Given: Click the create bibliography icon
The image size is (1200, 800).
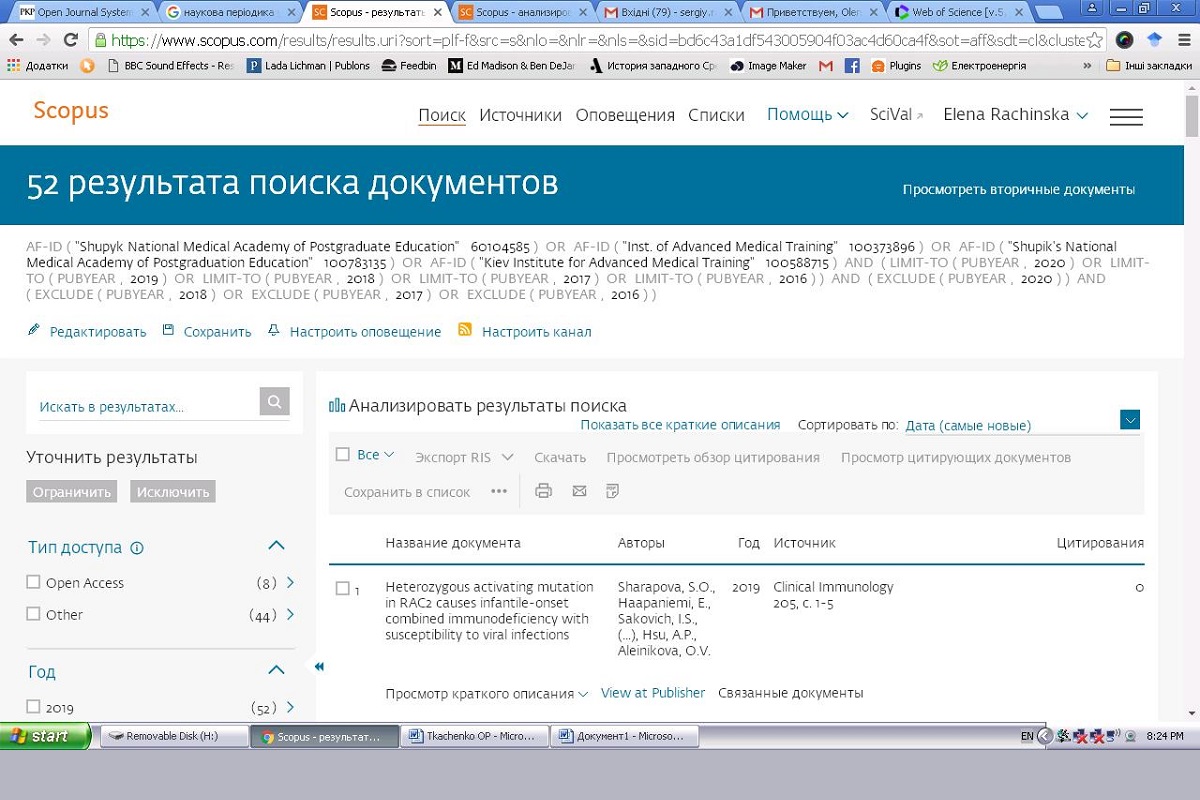Looking at the screenshot, I should coord(613,490).
